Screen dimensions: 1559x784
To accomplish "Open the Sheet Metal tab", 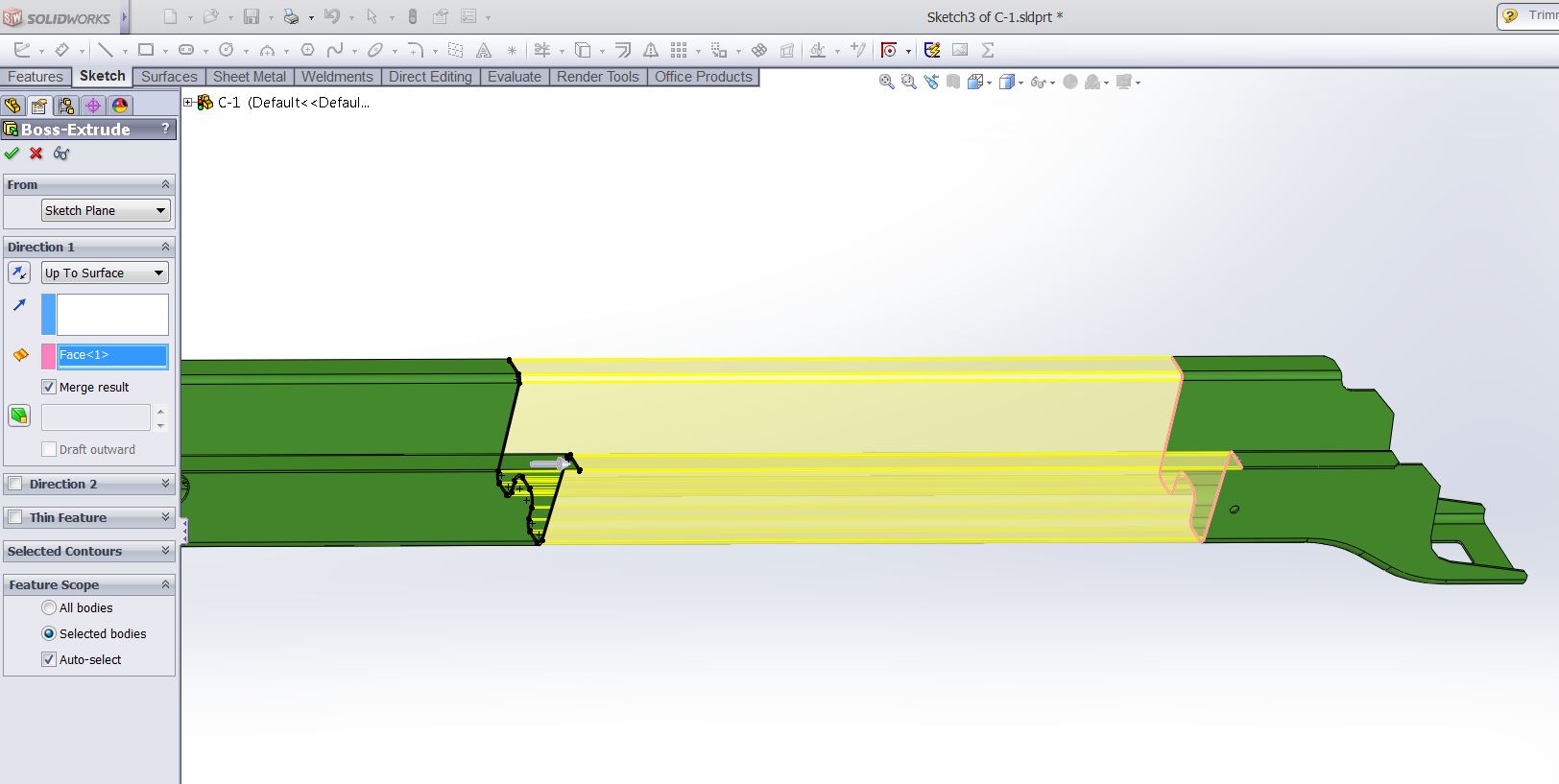I will pyautogui.click(x=249, y=77).
